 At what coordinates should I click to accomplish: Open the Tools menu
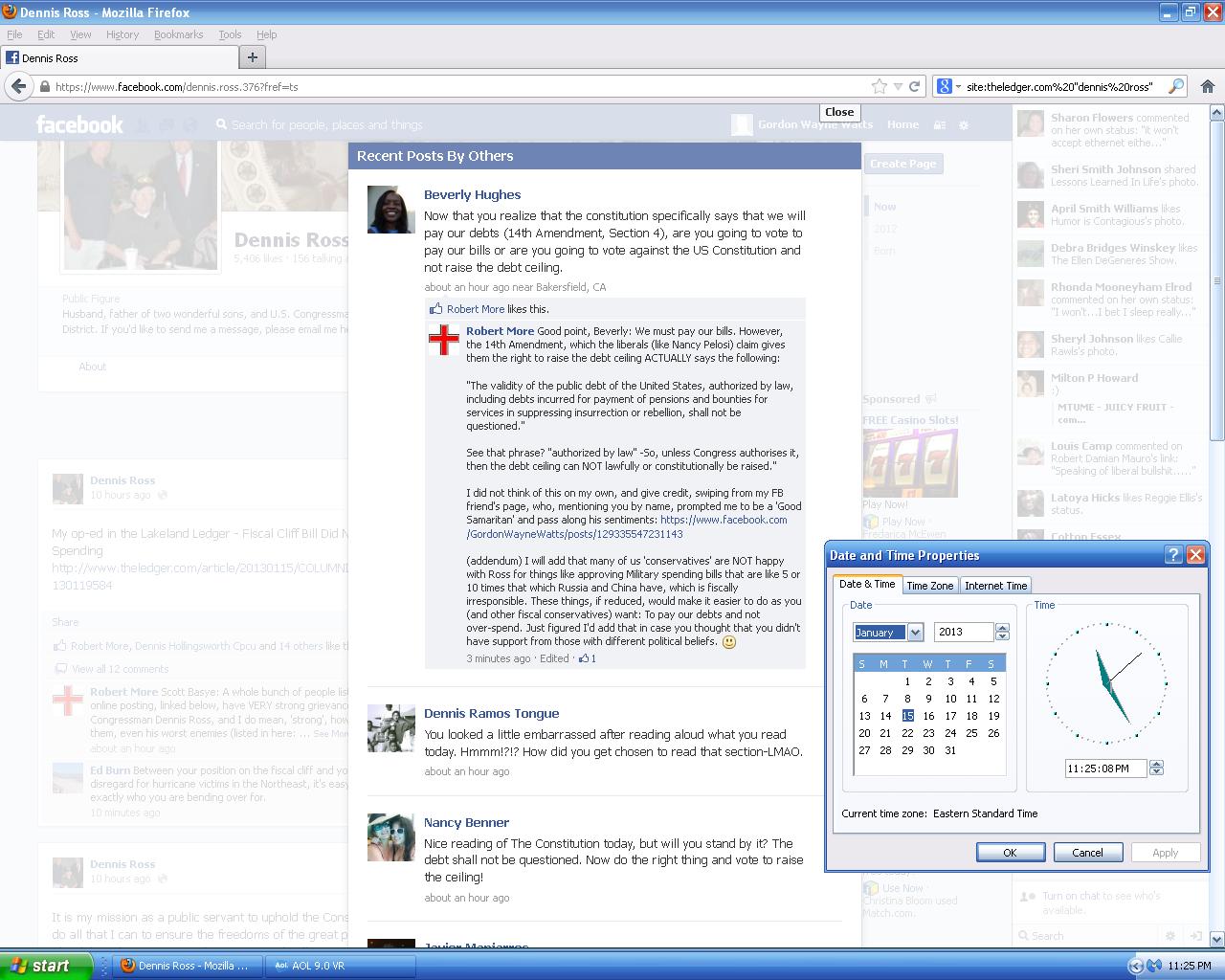230,34
